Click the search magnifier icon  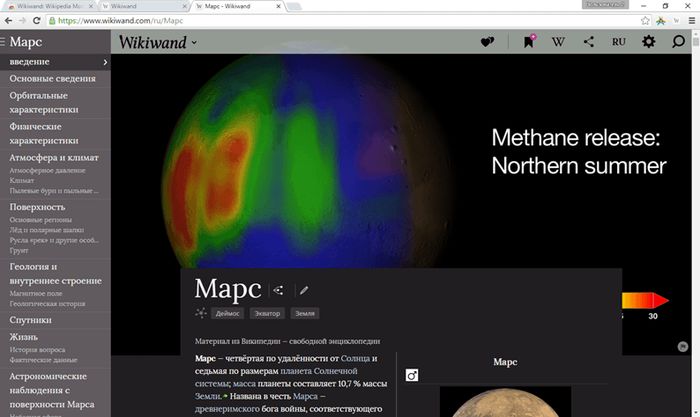(679, 42)
